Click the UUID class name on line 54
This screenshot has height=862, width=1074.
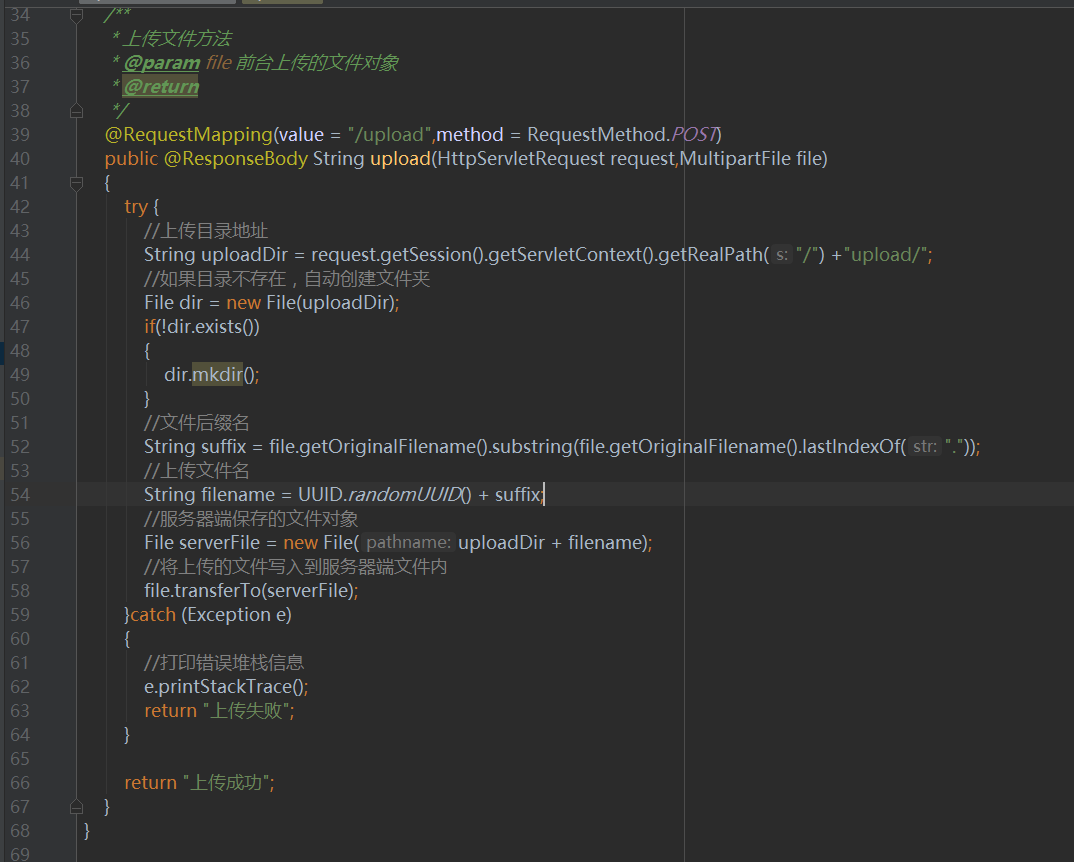coord(321,495)
